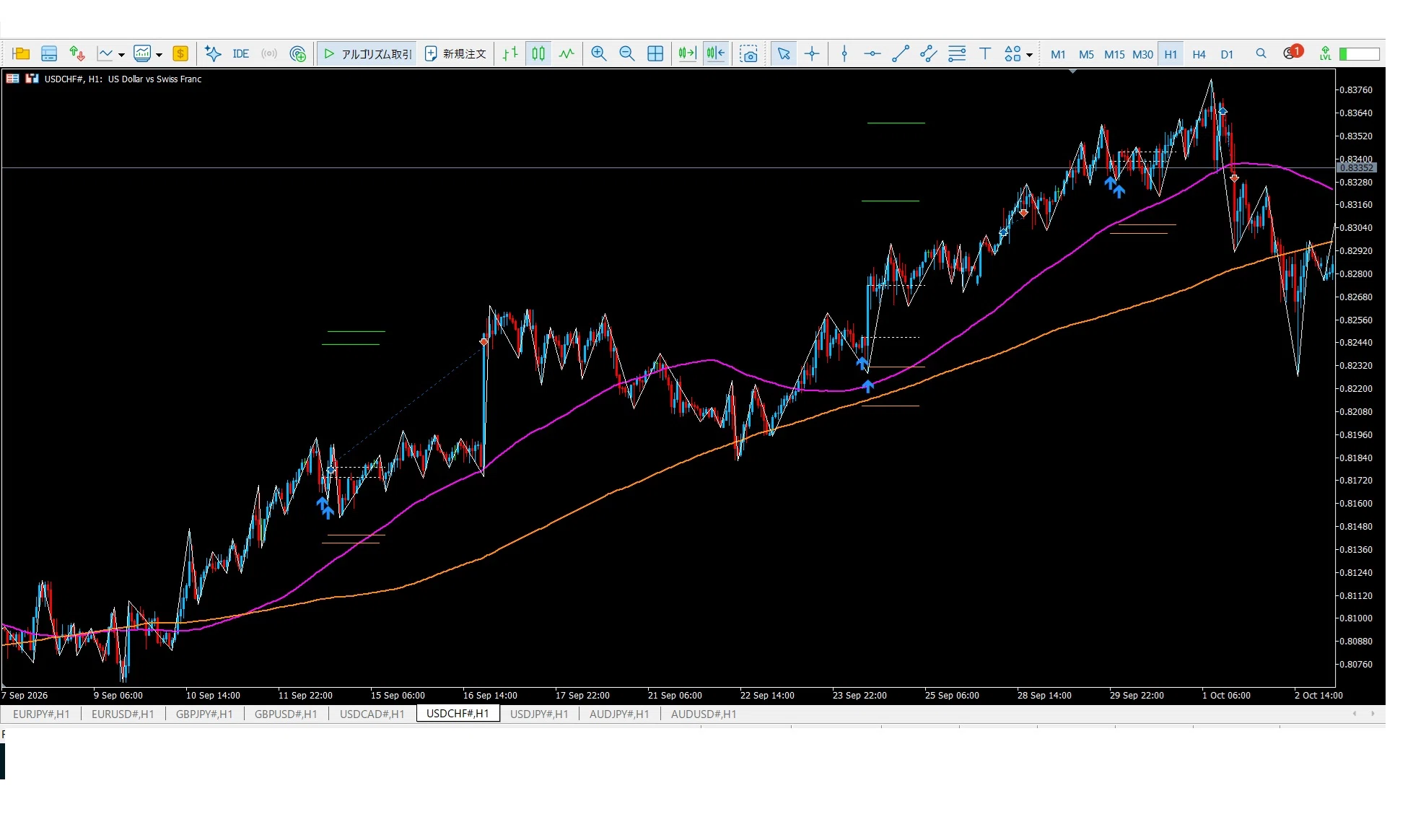The image size is (1426, 840).
Task: Zoom in on the chart
Action: [x=598, y=54]
